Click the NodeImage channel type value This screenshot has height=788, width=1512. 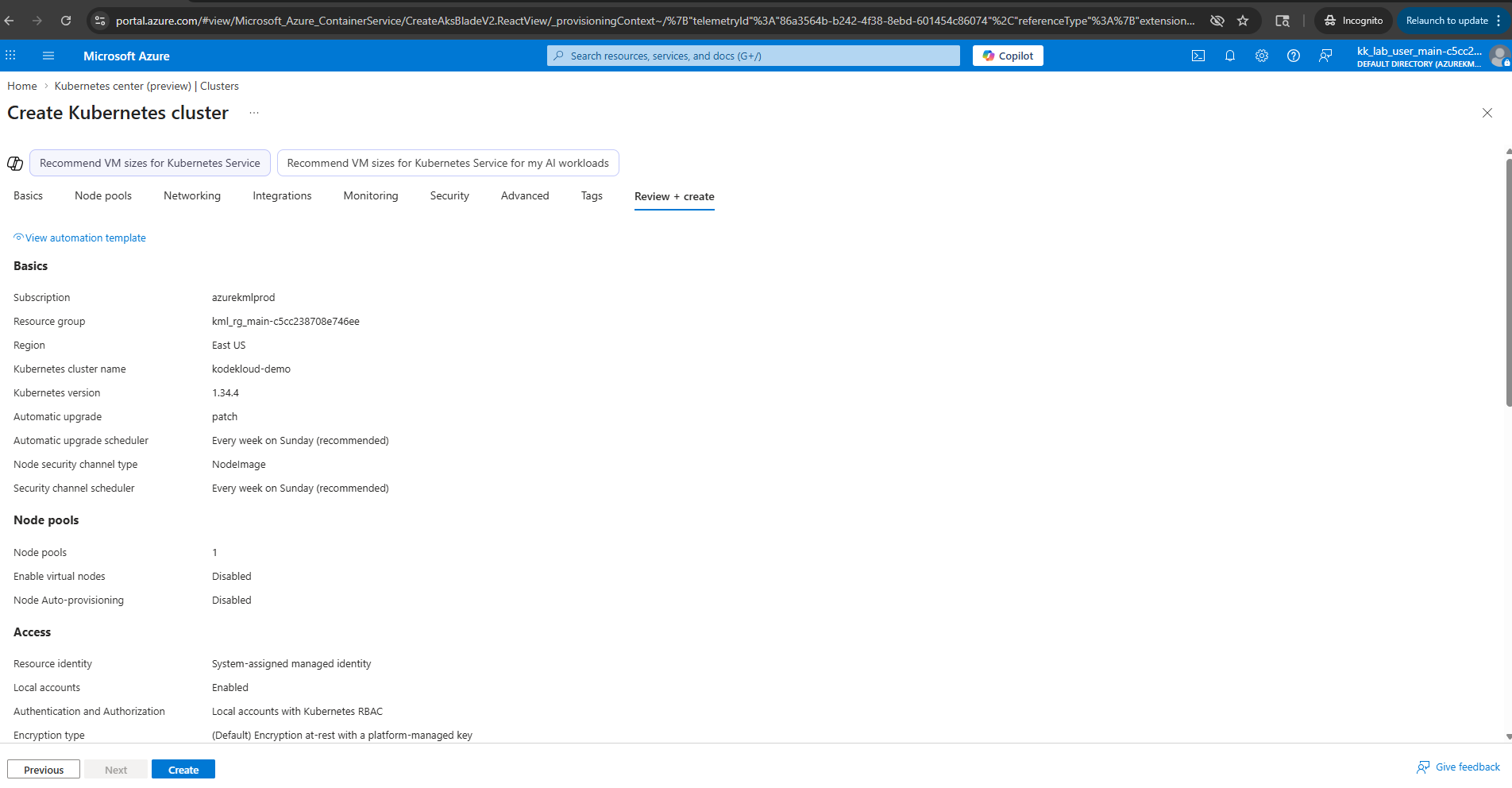(239, 465)
